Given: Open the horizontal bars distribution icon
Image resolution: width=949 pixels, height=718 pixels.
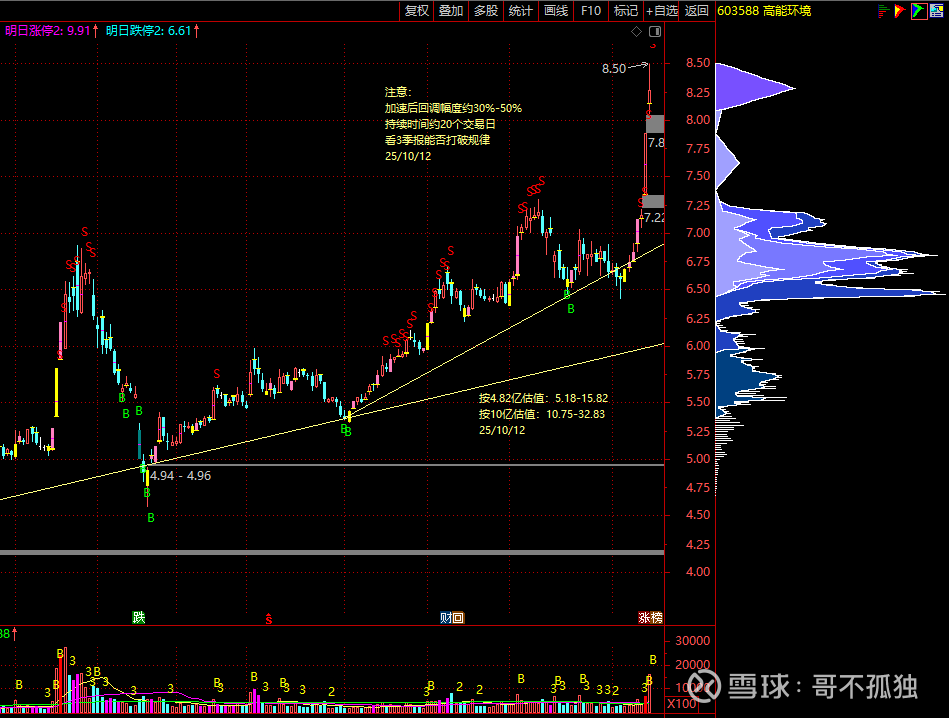Looking at the screenshot, I should 883,10.
